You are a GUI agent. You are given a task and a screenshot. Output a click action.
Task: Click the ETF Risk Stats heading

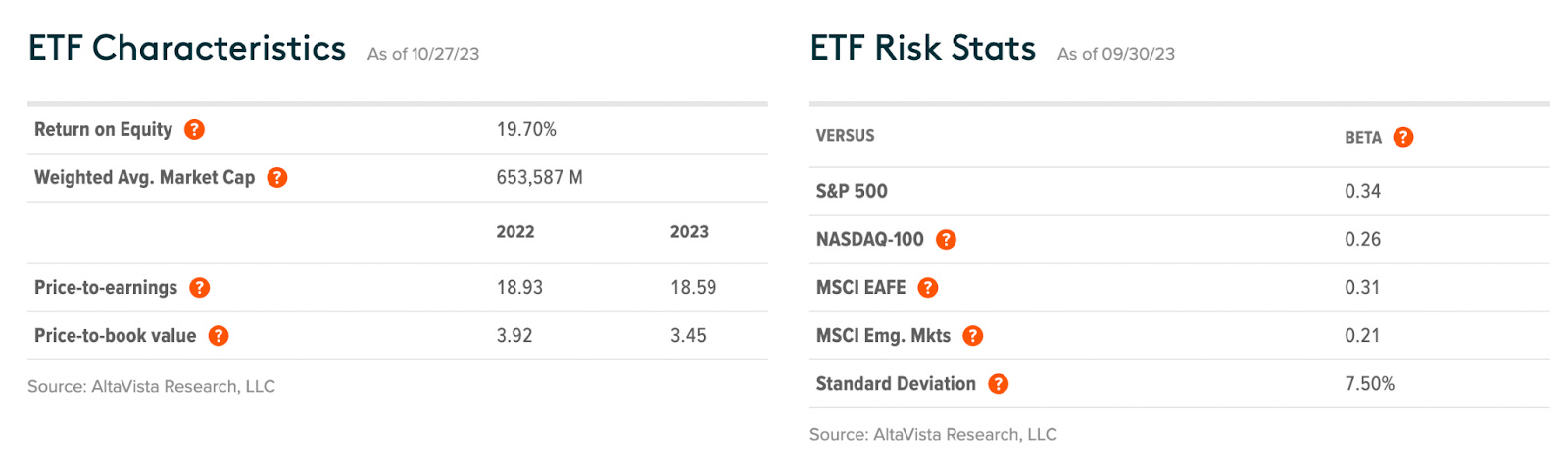(x=923, y=48)
